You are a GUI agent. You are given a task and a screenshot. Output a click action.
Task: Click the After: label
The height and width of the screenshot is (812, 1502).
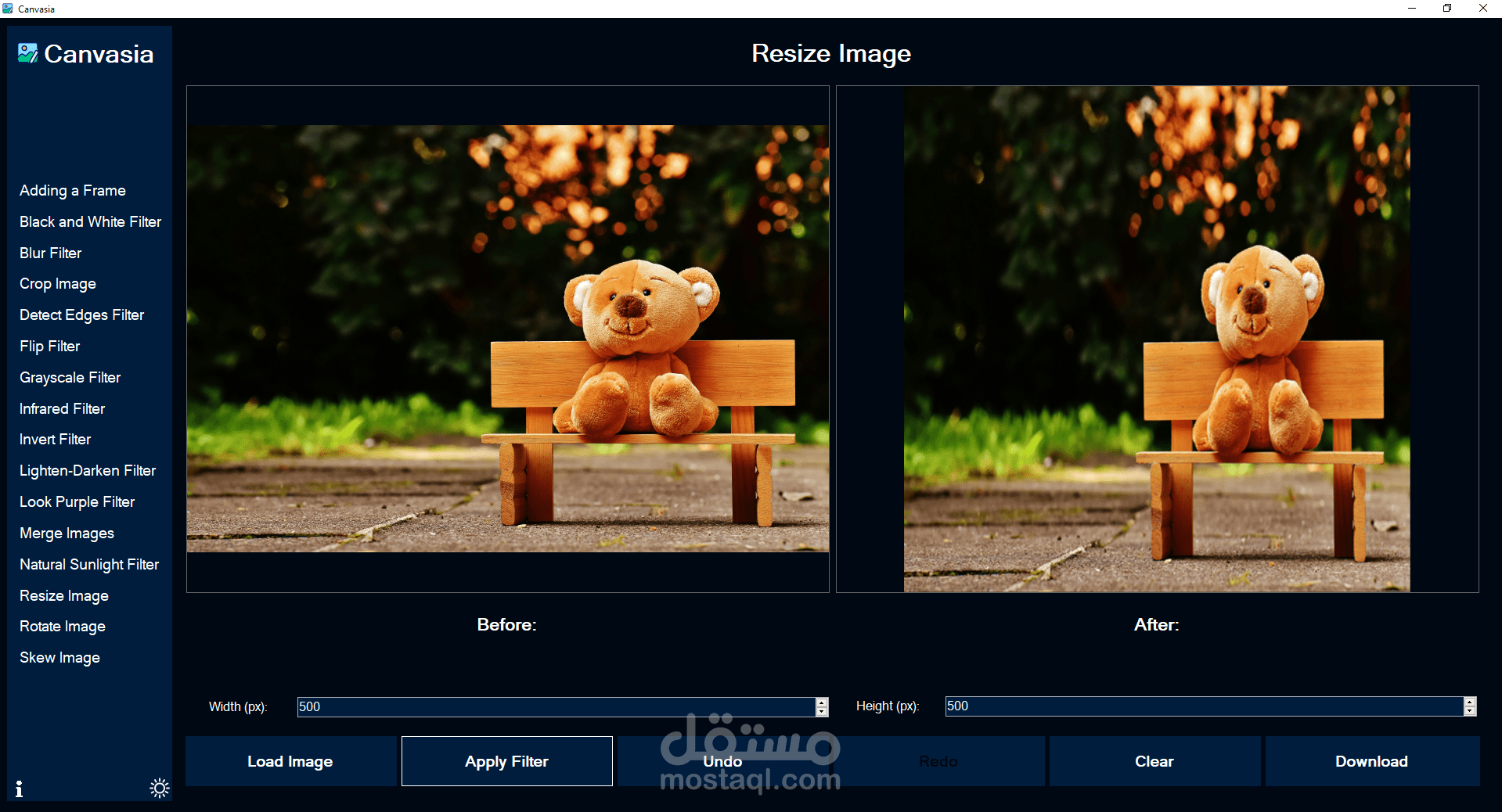click(1157, 625)
